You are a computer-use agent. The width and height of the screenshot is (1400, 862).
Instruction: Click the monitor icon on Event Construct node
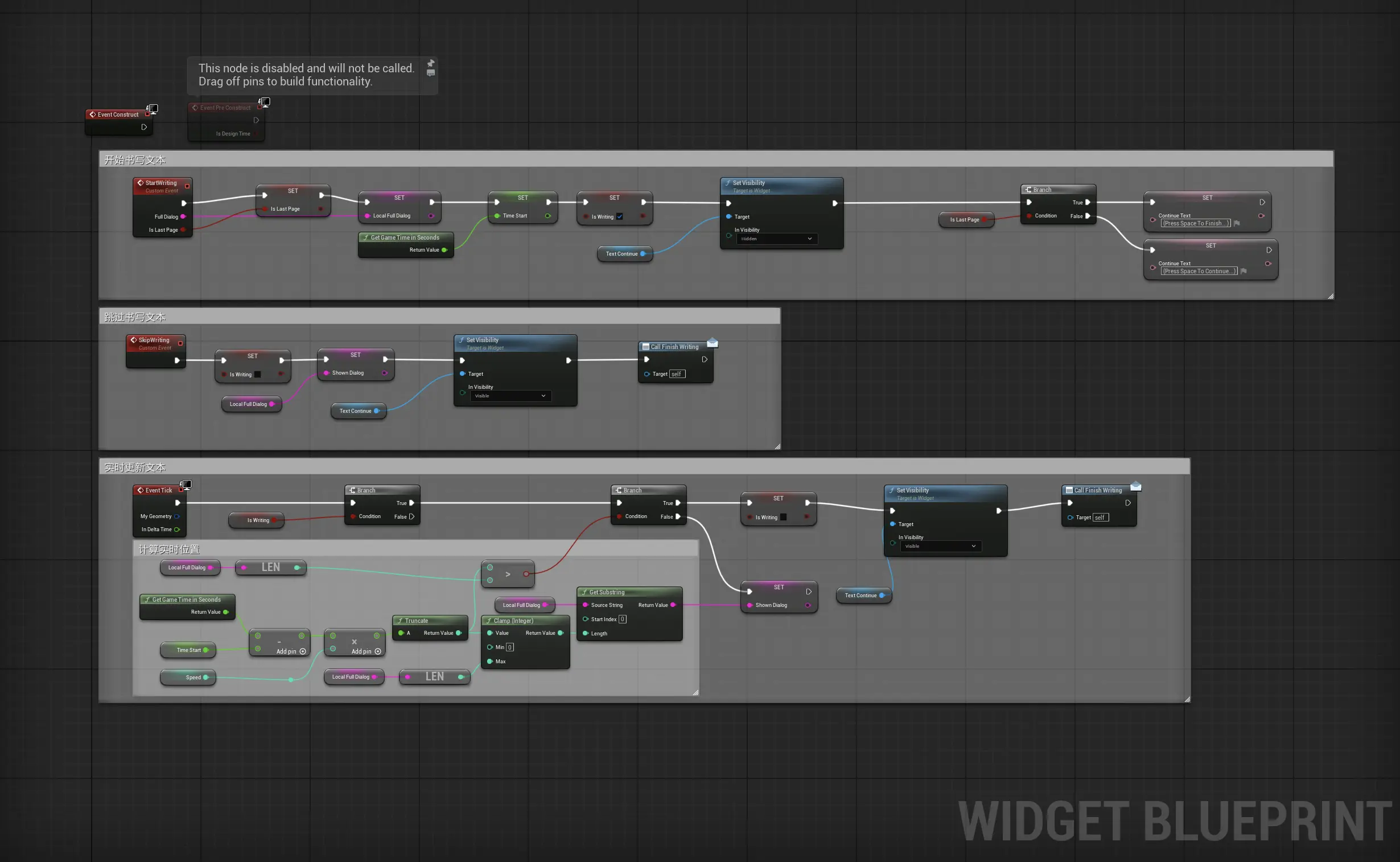tap(153, 108)
